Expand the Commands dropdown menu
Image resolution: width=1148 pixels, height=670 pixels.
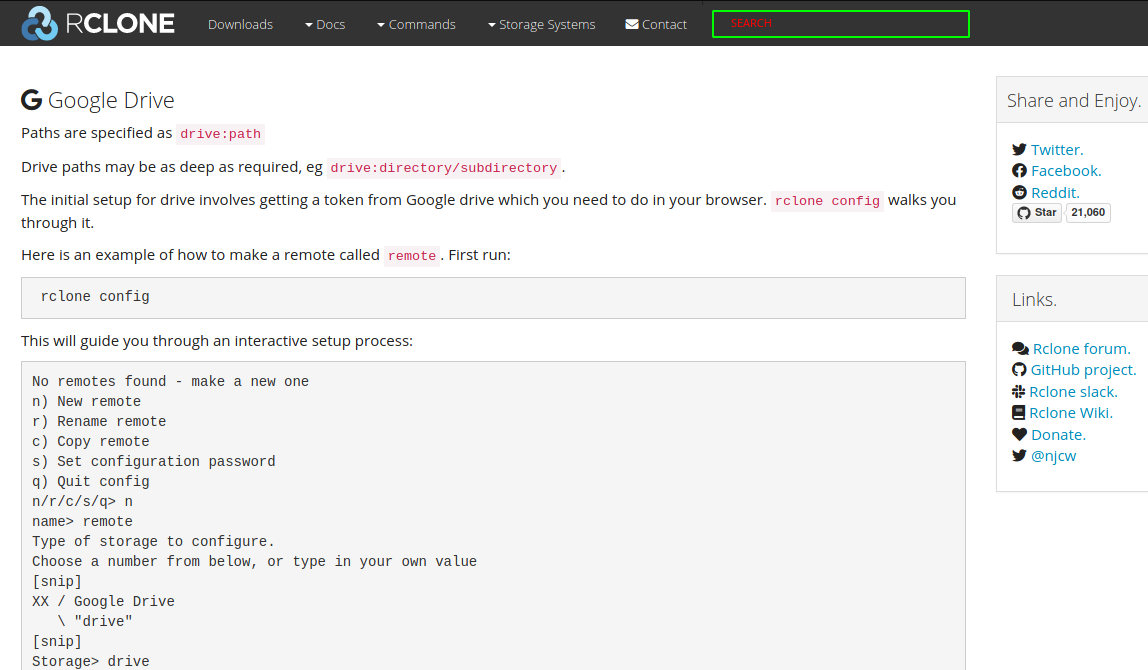pyautogui.click(x=416, y=24)
